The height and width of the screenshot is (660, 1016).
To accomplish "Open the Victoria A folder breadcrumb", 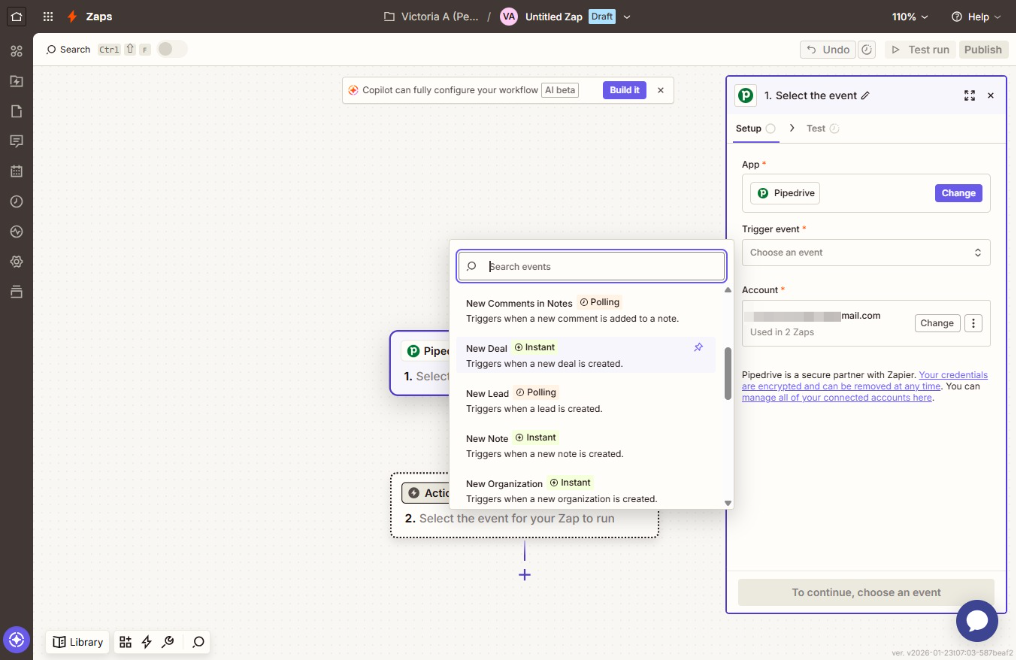I will pyautogui.click(x=431, y=17).
